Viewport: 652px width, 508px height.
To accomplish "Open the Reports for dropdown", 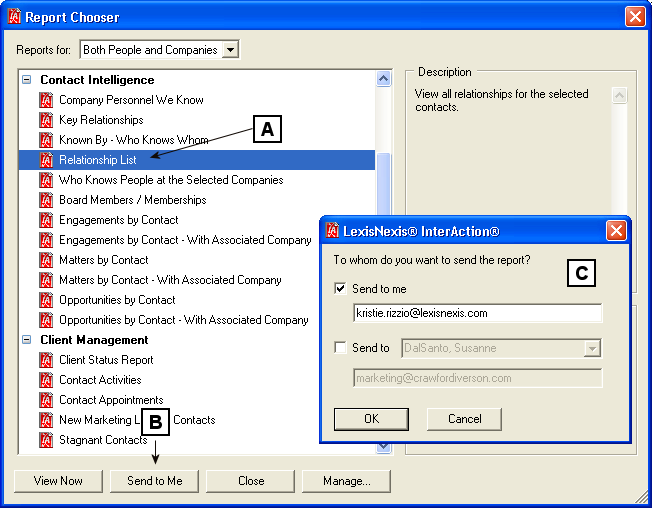I will click(230, 50).
